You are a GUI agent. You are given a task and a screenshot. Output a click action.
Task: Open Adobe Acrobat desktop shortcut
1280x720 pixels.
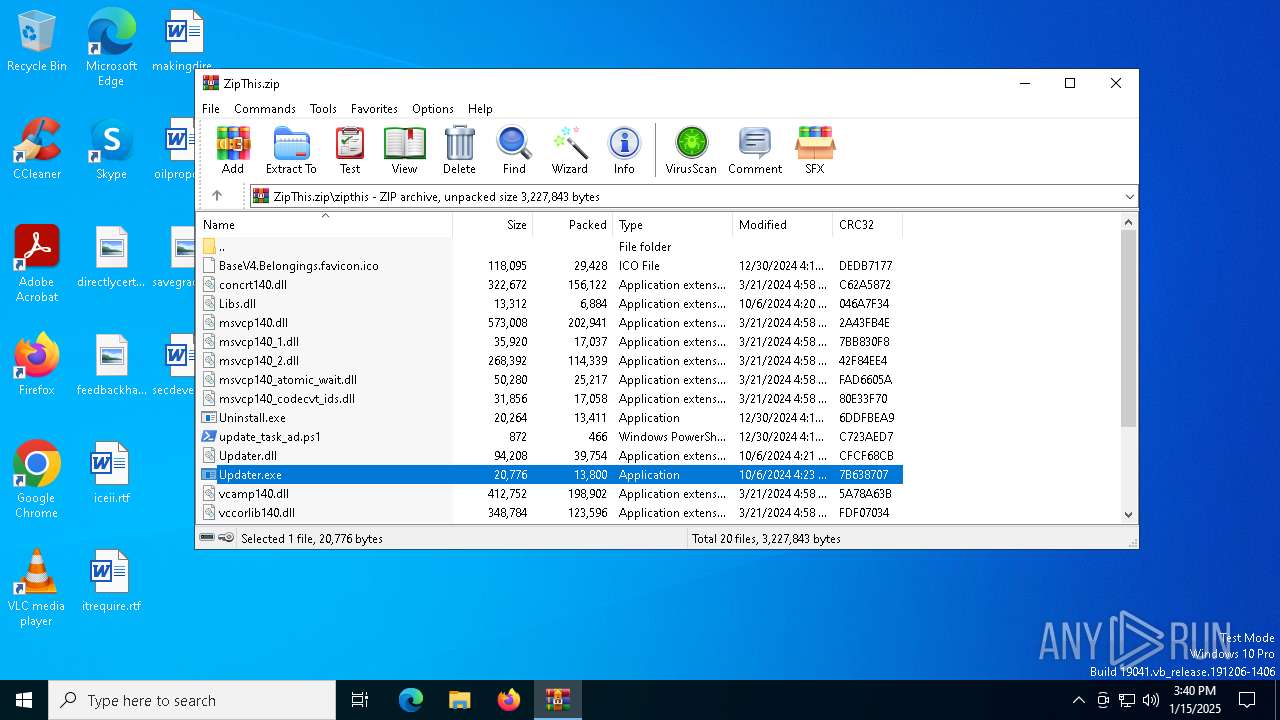pyautogui.click(x=37, y=264)
